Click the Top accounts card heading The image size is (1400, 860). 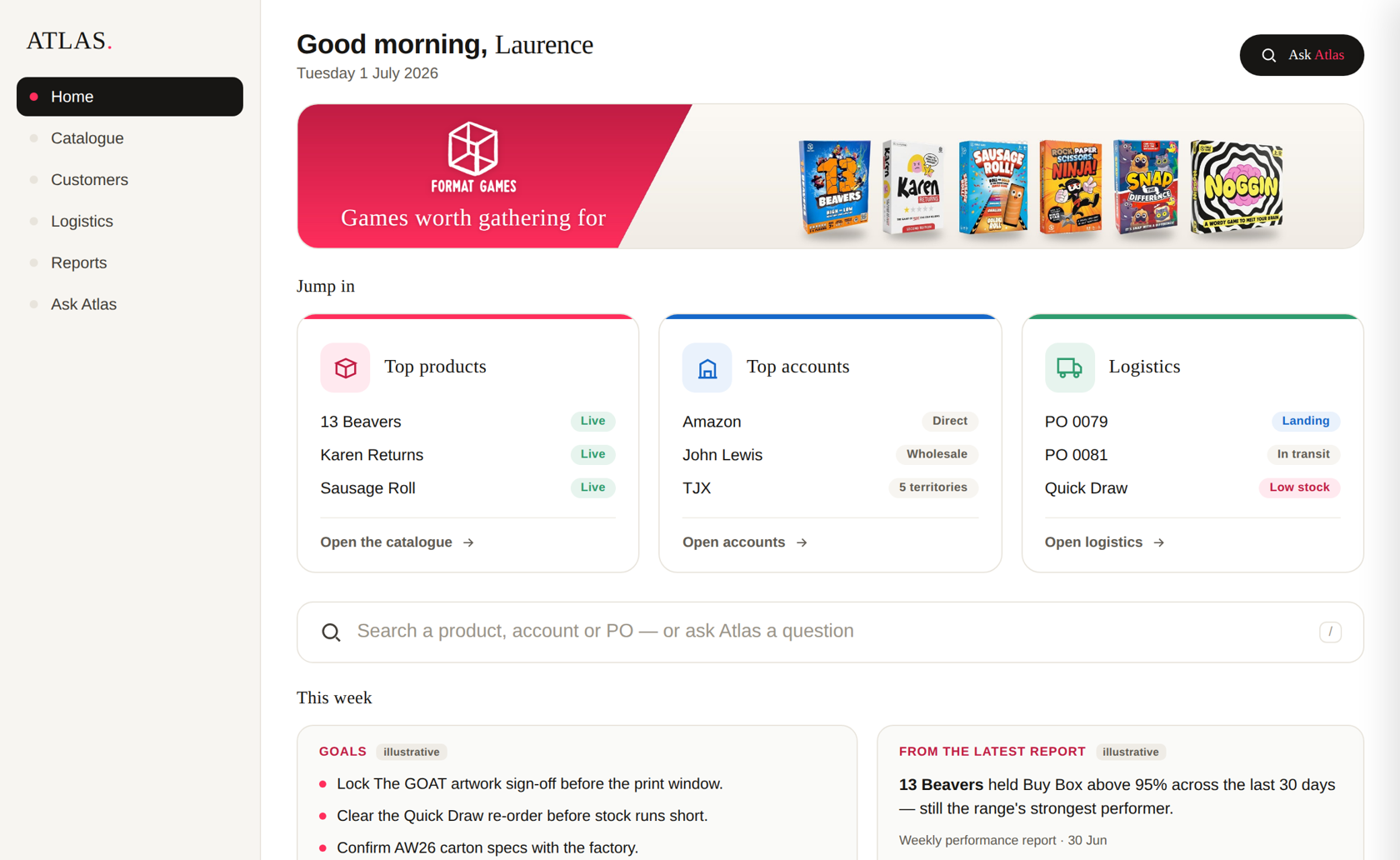pos(797,367)
